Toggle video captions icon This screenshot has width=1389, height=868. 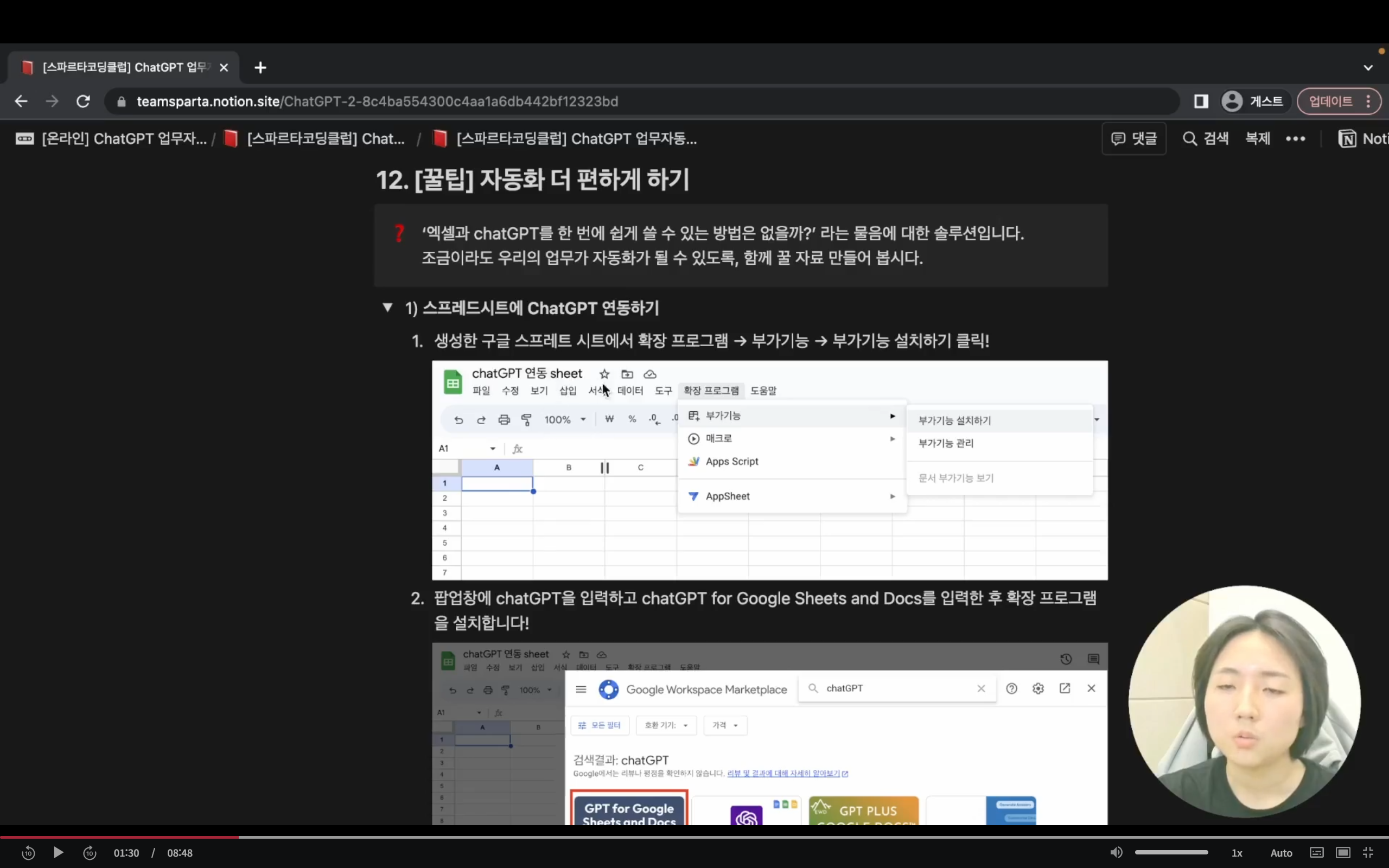[x=1317, y=852]
